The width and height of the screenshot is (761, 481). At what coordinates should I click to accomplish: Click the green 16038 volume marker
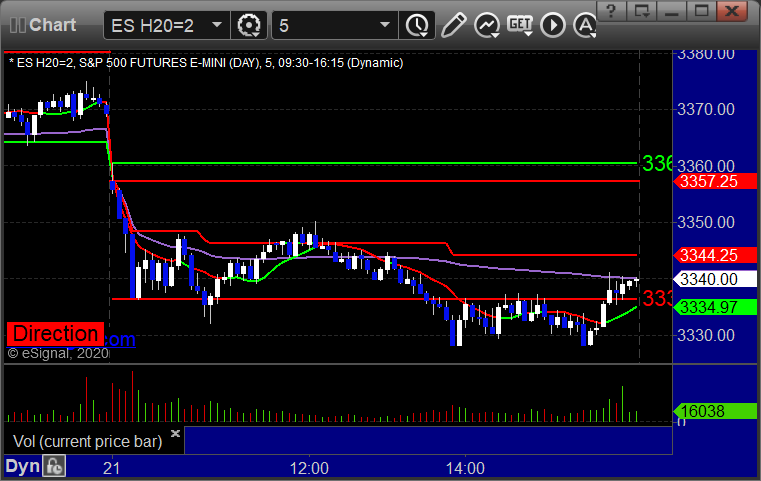click(715, 412)
